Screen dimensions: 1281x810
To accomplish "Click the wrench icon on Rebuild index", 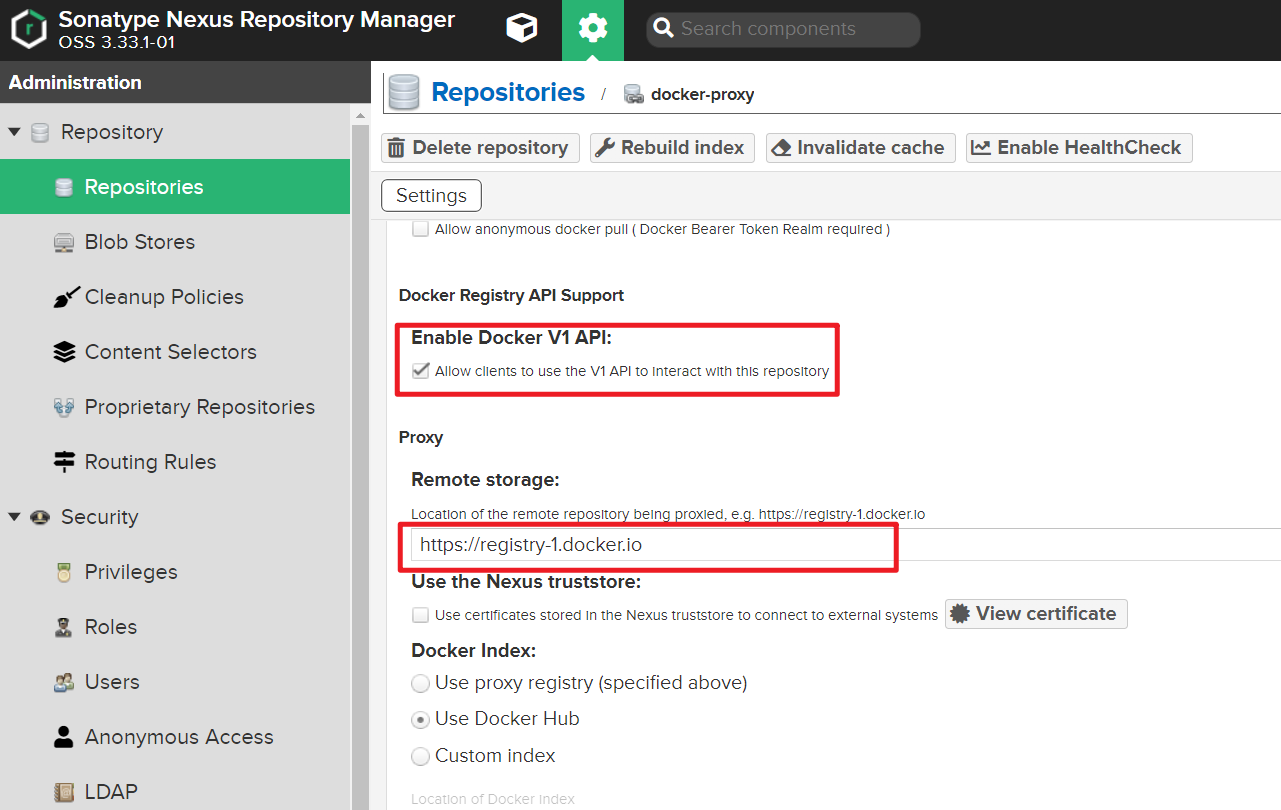I will [x=605, y=148].
